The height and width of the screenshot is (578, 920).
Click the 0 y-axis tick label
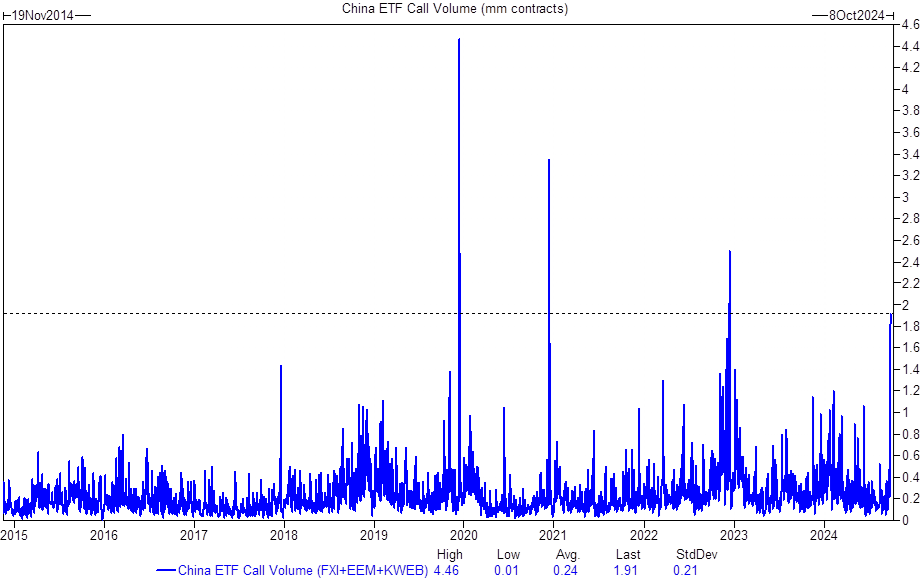point(907,520)
